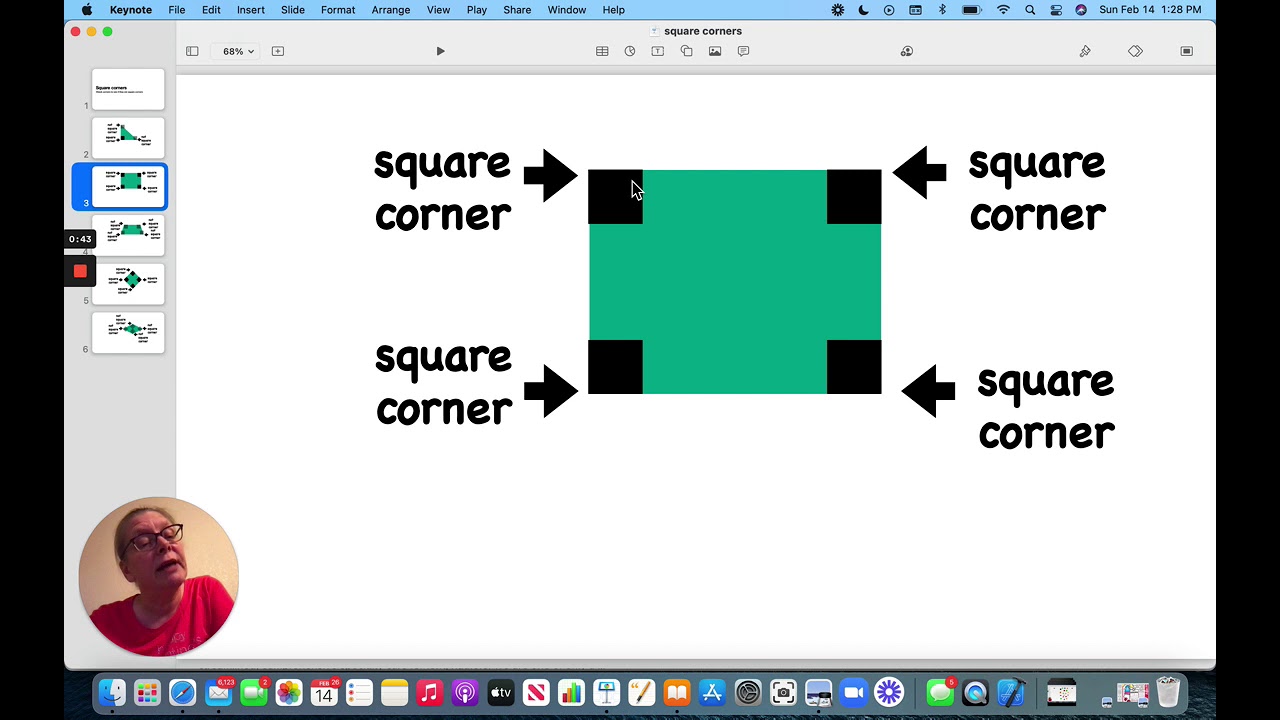Viewport: 1280px width, 720px height.
Task: Select slide 5 thumbnail
Action: coord(128,284)
